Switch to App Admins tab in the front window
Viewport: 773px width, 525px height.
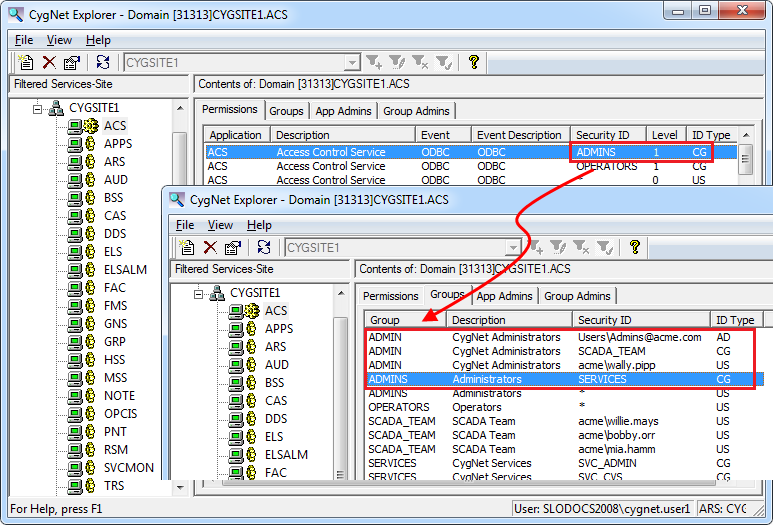(504, 296)
